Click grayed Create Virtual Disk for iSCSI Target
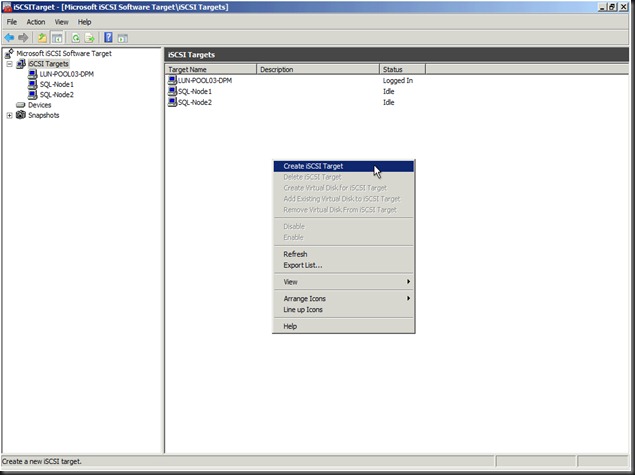This screenshot has width=635, height=475. 344,188
